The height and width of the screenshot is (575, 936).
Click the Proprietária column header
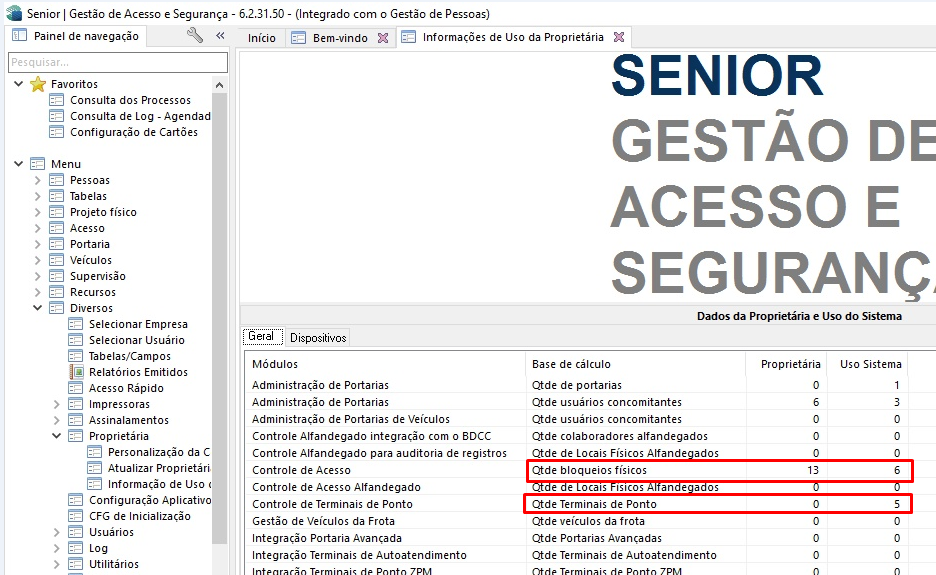786,364
